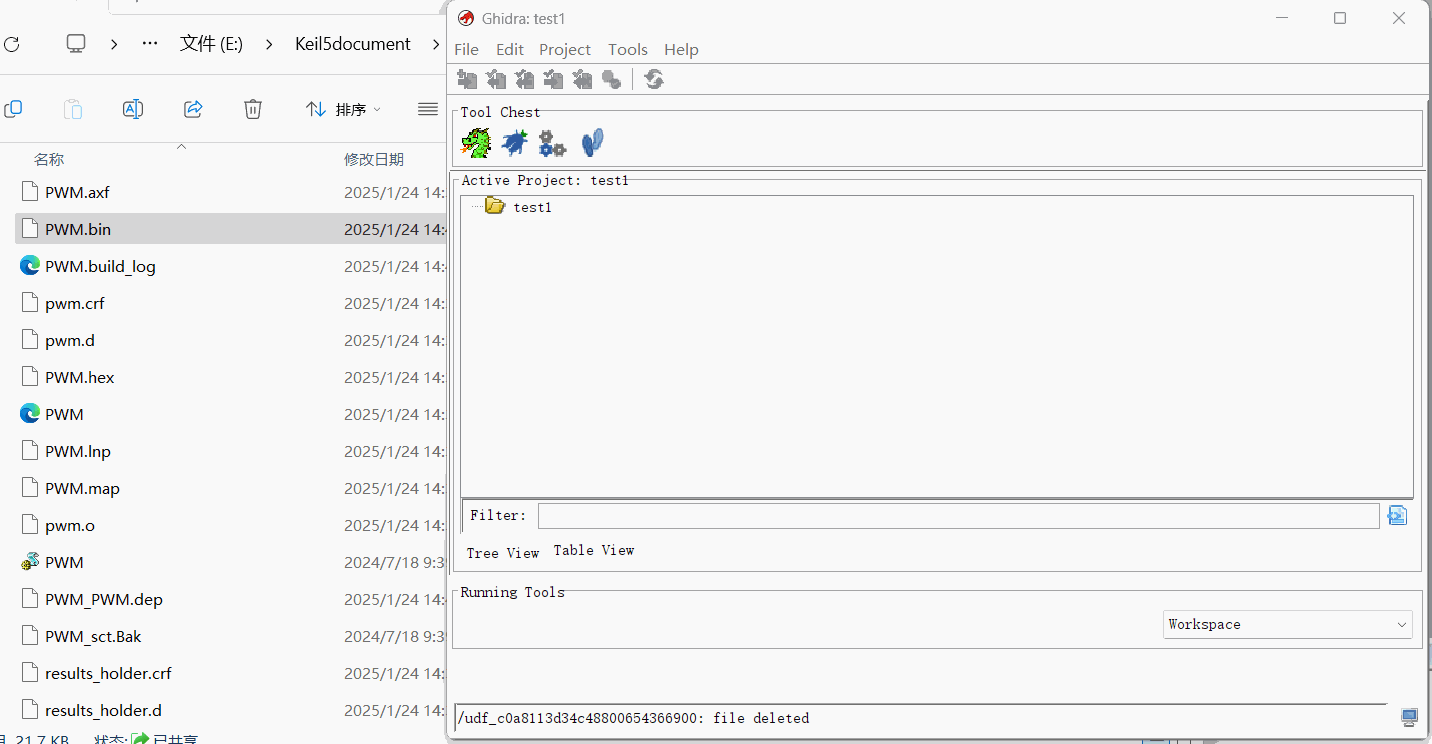Maximize the Ghidra window
The height and width of the screenshot is (744, 1432).
1340,18
